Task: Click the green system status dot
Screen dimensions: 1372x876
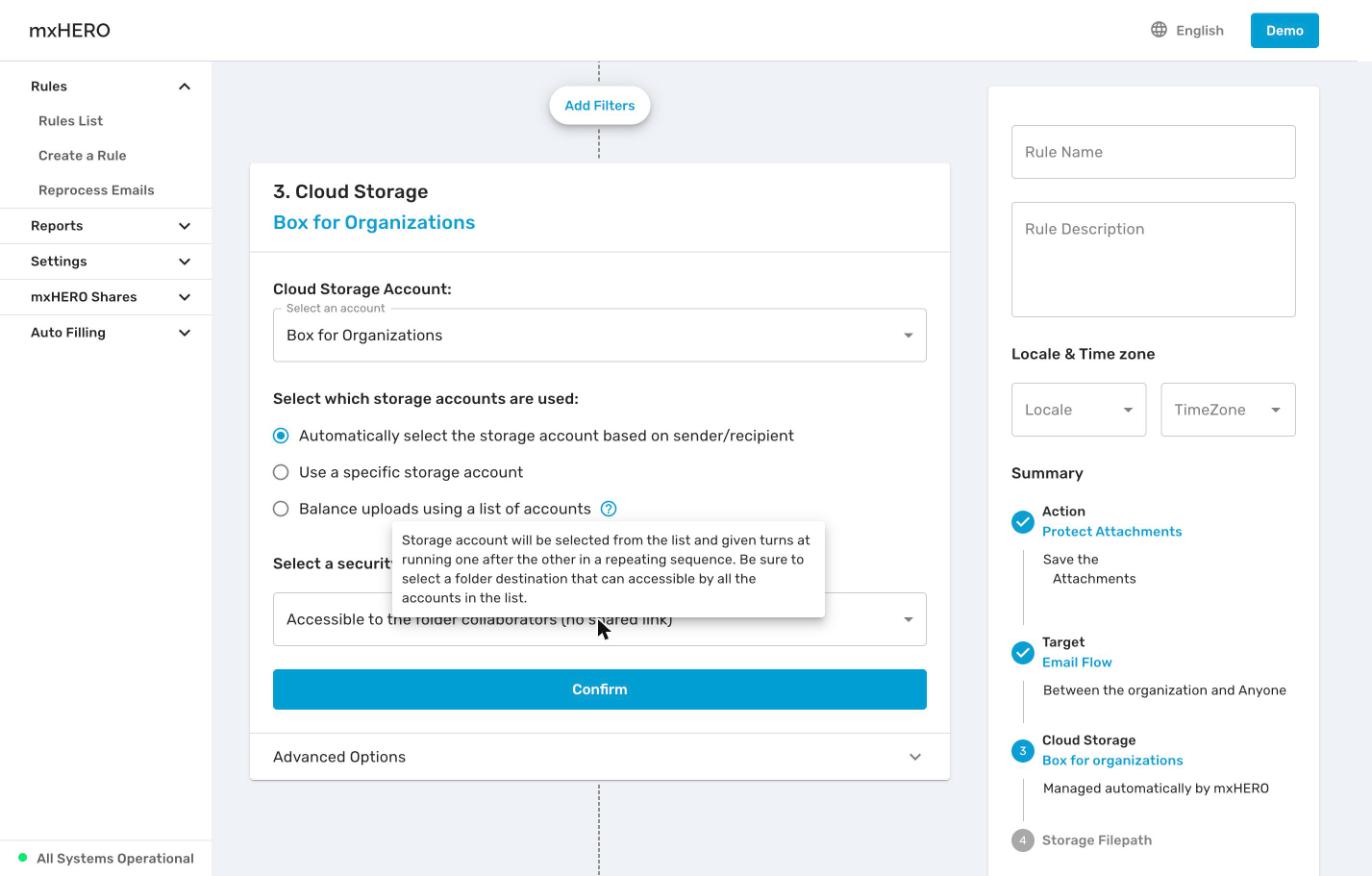Action: tap(23, 858)
